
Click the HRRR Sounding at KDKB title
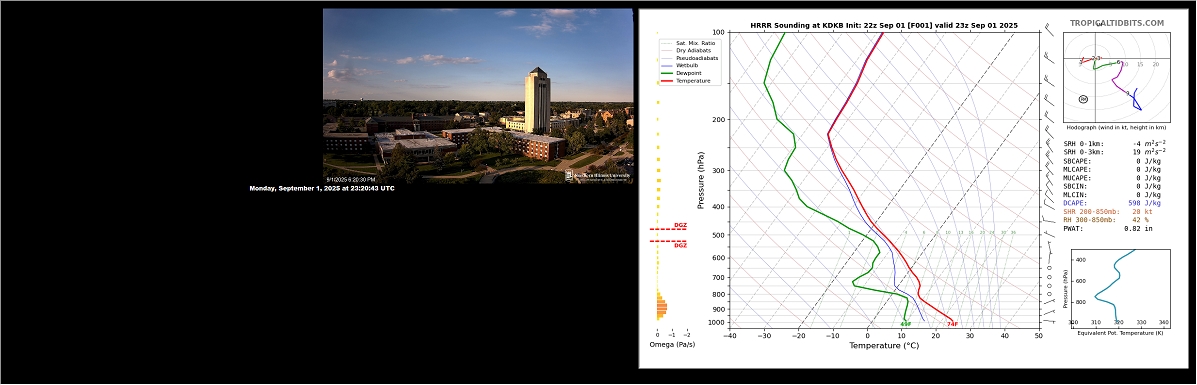pyautogui.click(x=883, y=25)
